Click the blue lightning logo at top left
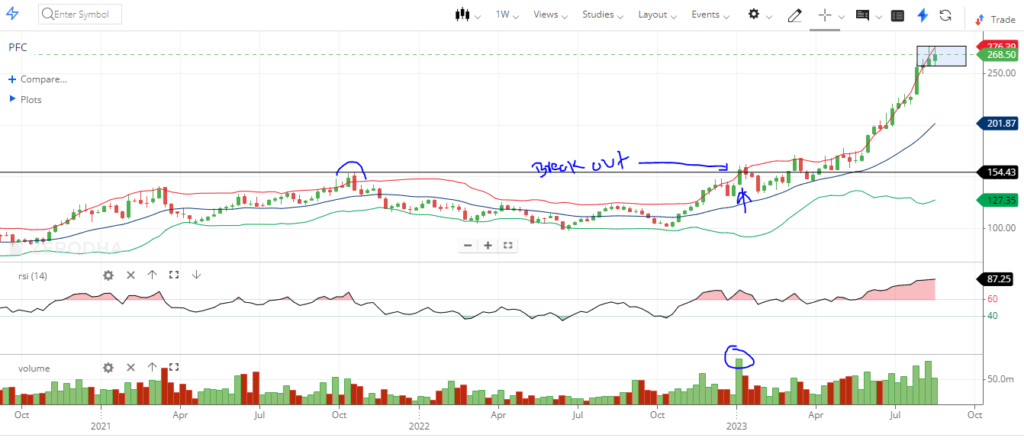 pyautogui.click(x=12, y=14)
